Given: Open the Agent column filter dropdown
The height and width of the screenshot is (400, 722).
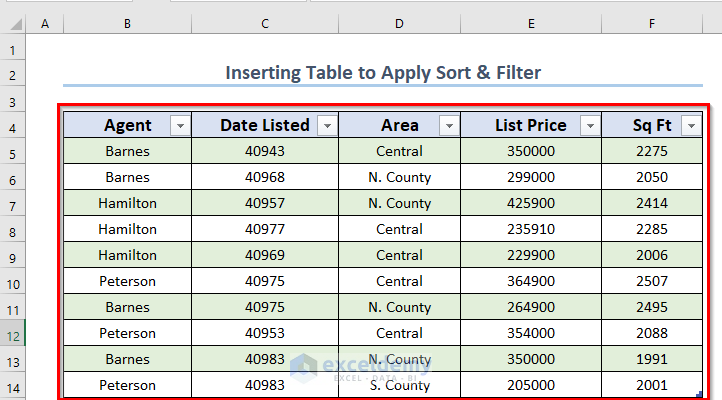Looking at the screenshot, I should 180,126.
